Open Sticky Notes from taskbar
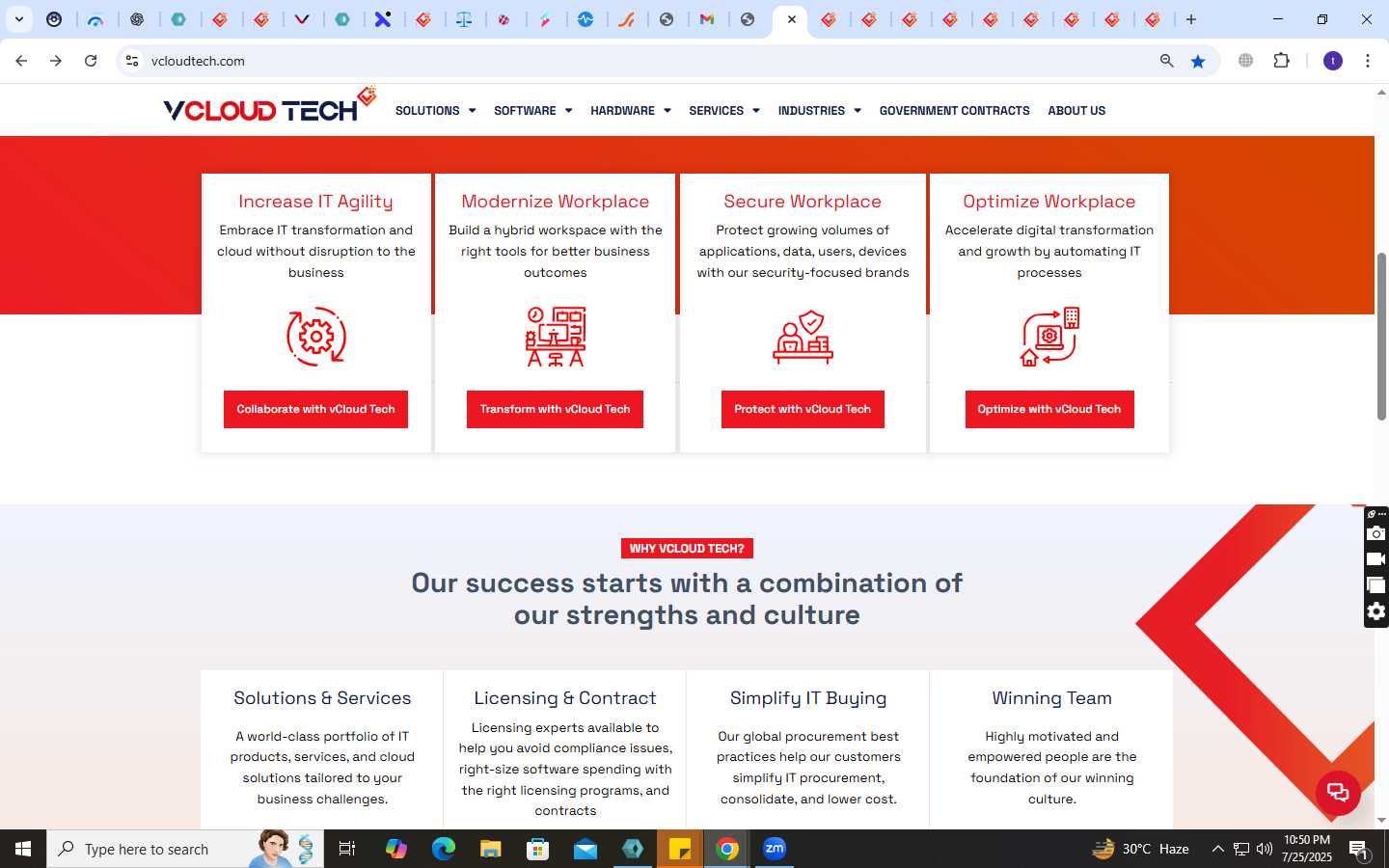 pos(680,849)
